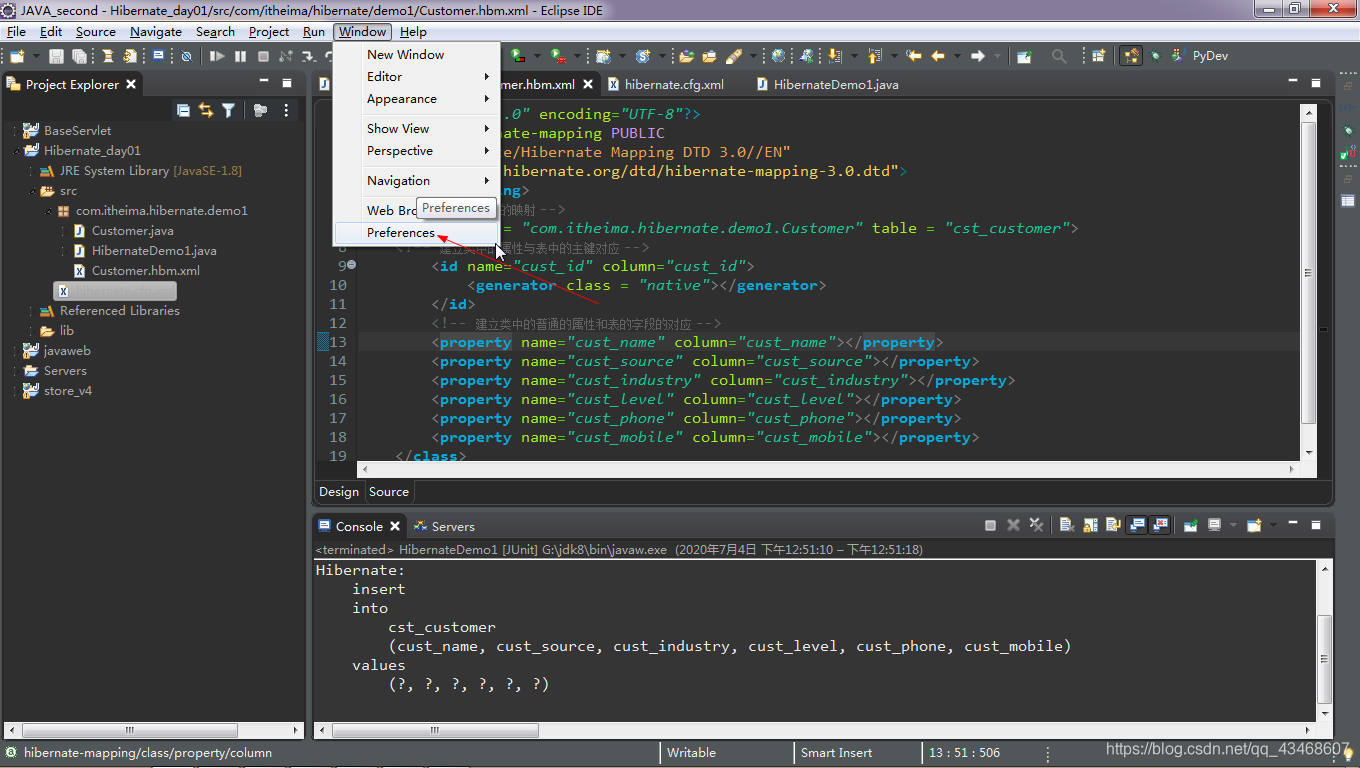The image size is (1360, 768).
Task: Open the Navigate menu
Action: [156, 32]
